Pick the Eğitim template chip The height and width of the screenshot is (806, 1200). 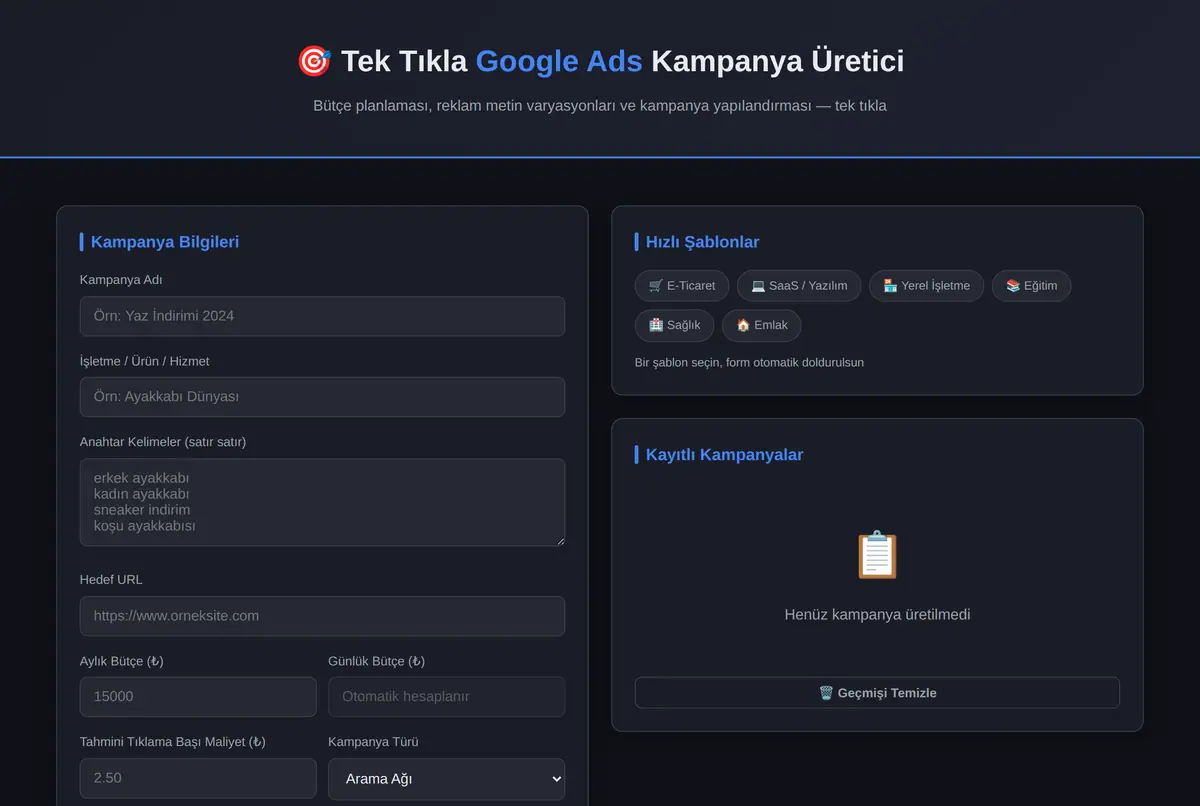1031,286
